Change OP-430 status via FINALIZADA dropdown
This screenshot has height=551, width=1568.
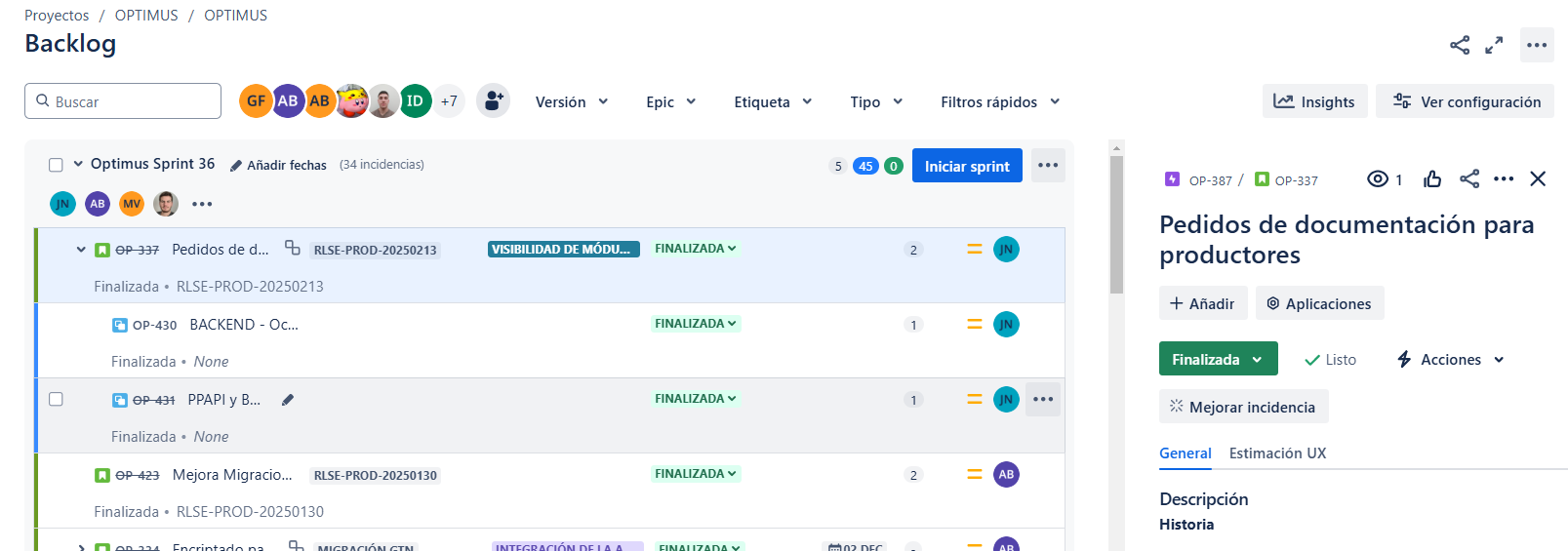(696, 324)
